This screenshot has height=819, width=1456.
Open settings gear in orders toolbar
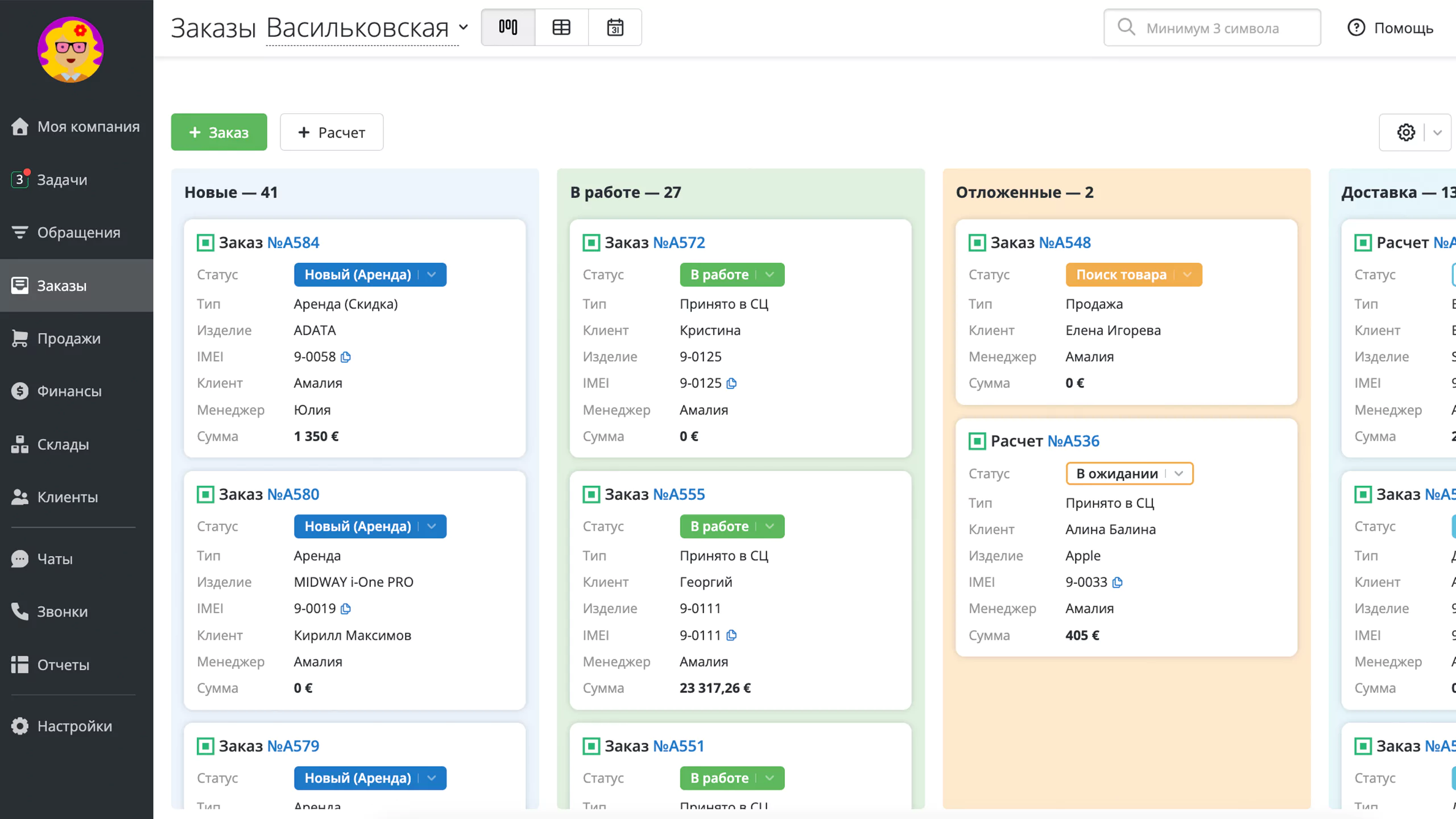click(x=1406, y=133)
